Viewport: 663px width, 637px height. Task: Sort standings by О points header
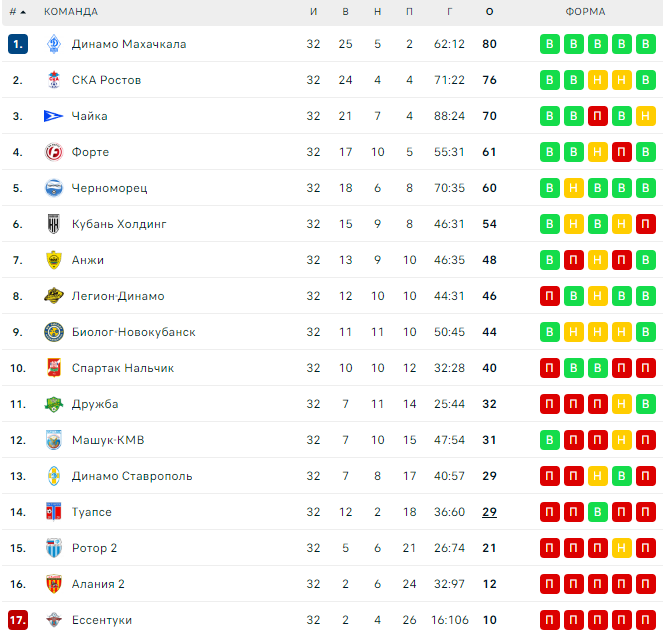[x=489, y=12]
